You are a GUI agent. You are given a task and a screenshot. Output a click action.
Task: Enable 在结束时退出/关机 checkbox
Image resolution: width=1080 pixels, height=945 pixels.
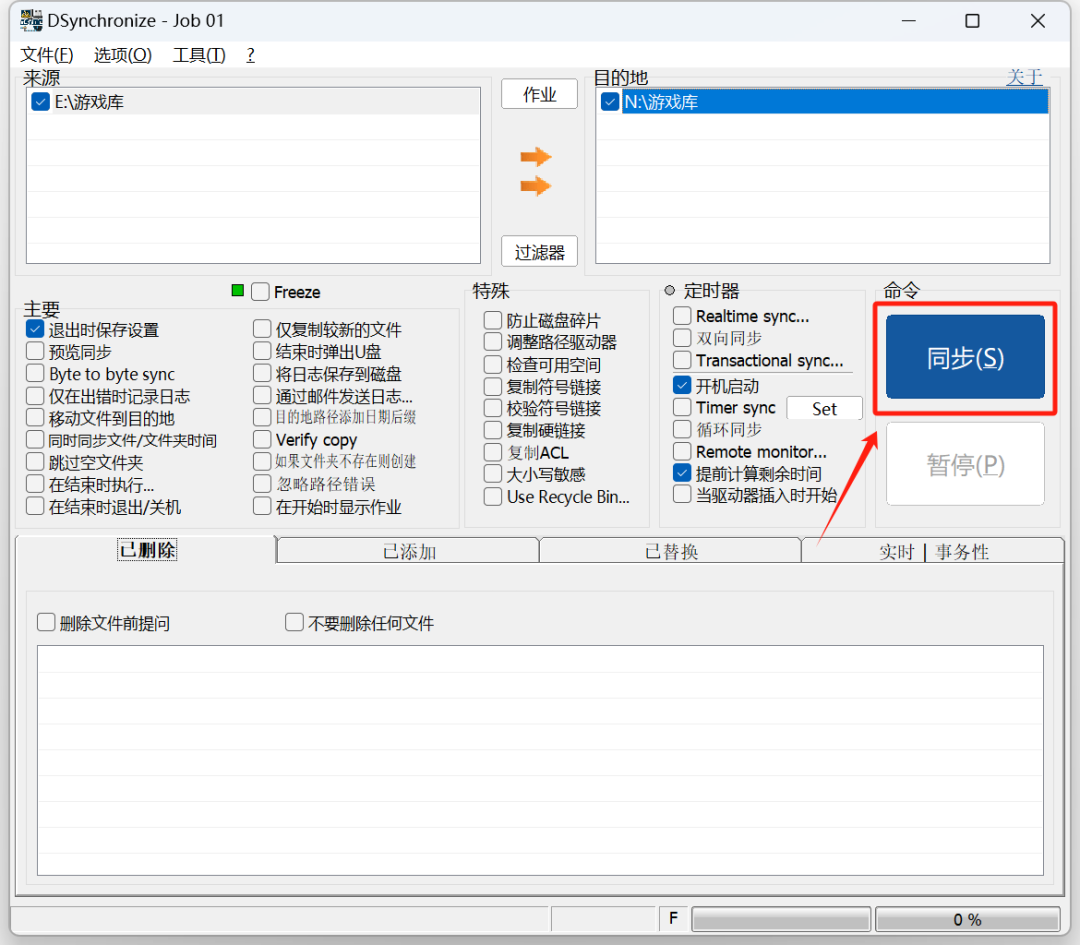tap(35, 507)
